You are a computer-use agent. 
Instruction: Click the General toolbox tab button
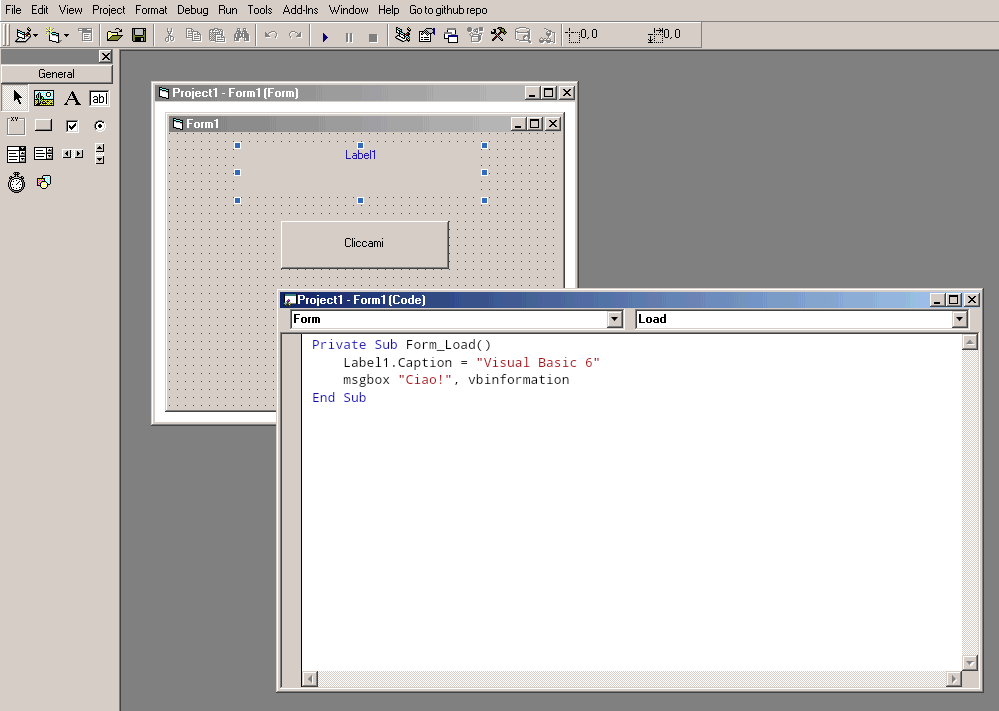(57, 74)
